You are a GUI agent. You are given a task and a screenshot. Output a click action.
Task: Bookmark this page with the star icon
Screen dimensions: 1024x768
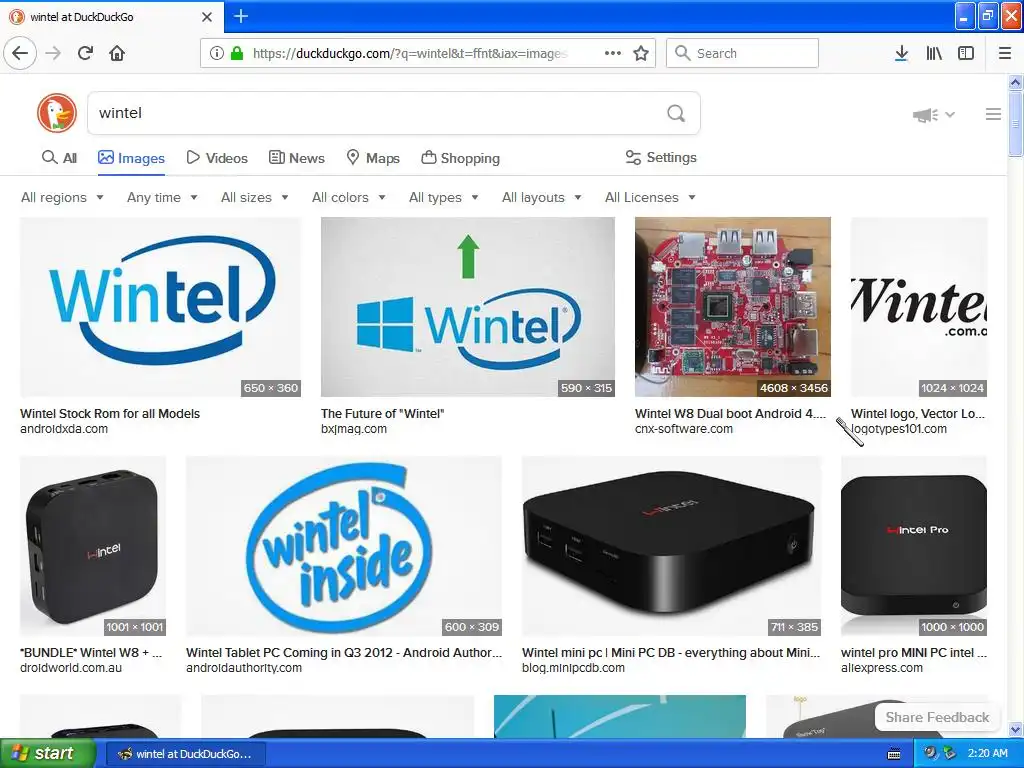tap(641, 53)
